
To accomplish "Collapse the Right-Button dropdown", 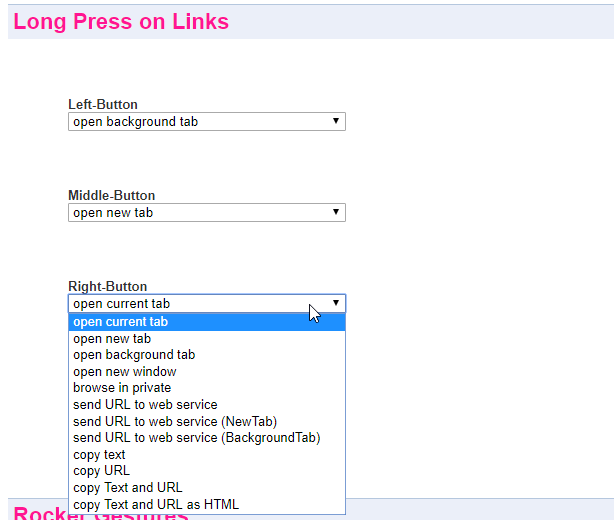I will point(207,303).
